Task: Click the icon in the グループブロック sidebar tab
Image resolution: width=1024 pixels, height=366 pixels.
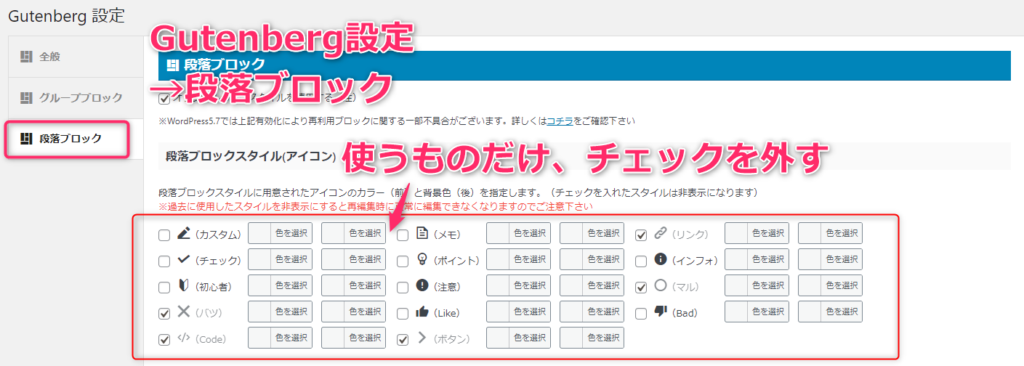Action: coord(26,98)
